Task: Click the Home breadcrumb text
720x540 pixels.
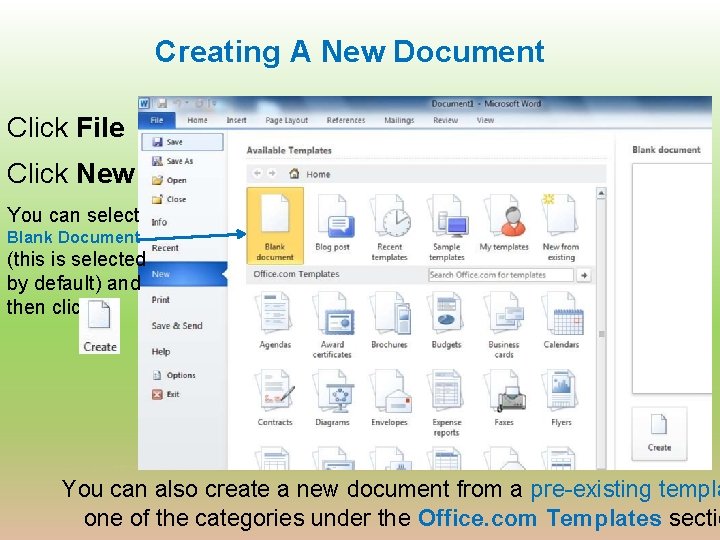Action: click(x=318, y=174)
